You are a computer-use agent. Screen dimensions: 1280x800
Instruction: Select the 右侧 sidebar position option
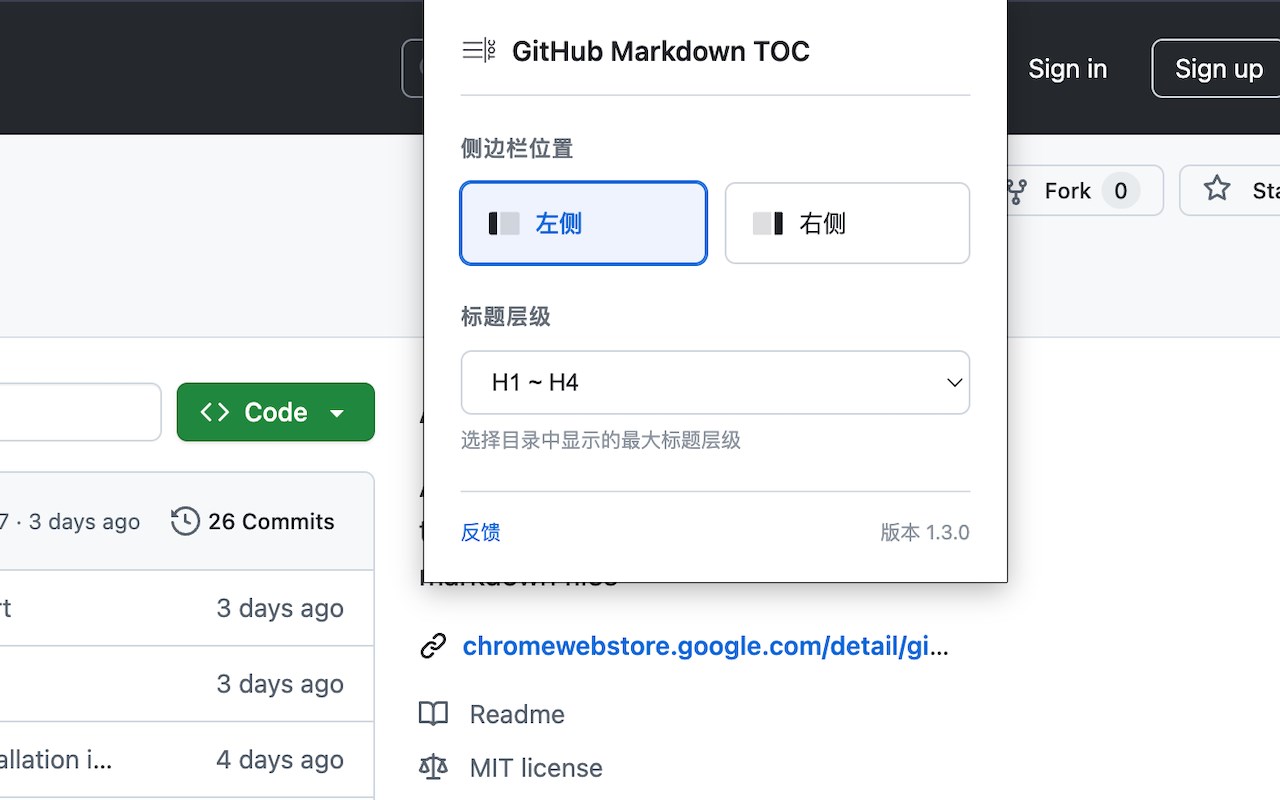point(847,223)
